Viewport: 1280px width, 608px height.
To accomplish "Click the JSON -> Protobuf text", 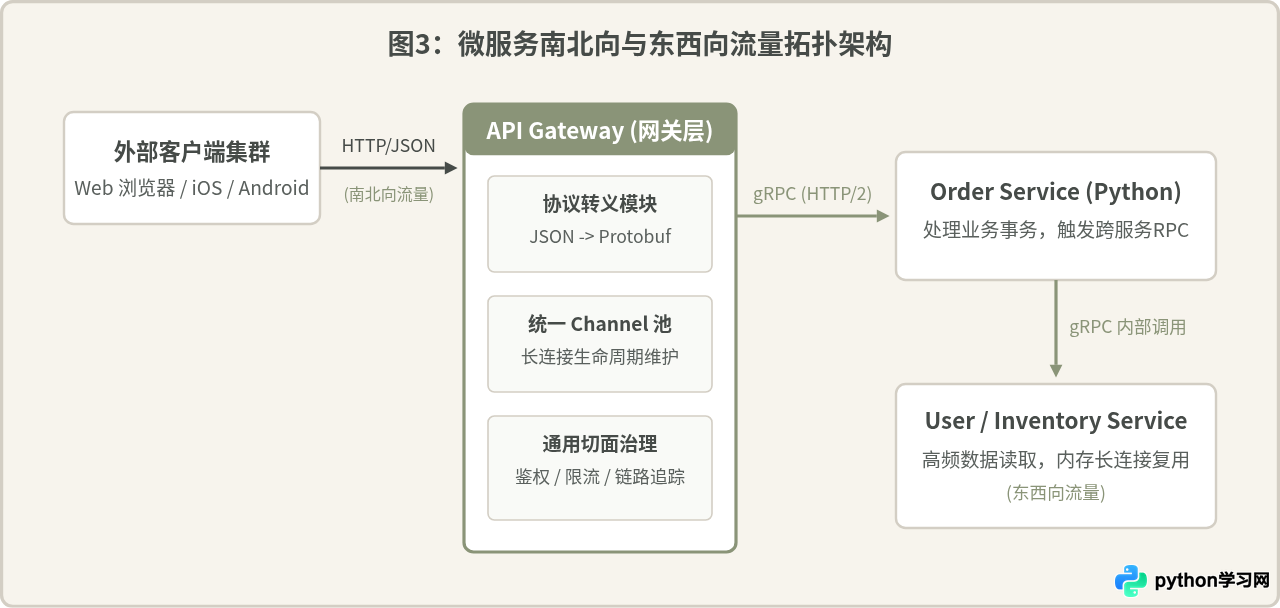I will pos(600,237).
